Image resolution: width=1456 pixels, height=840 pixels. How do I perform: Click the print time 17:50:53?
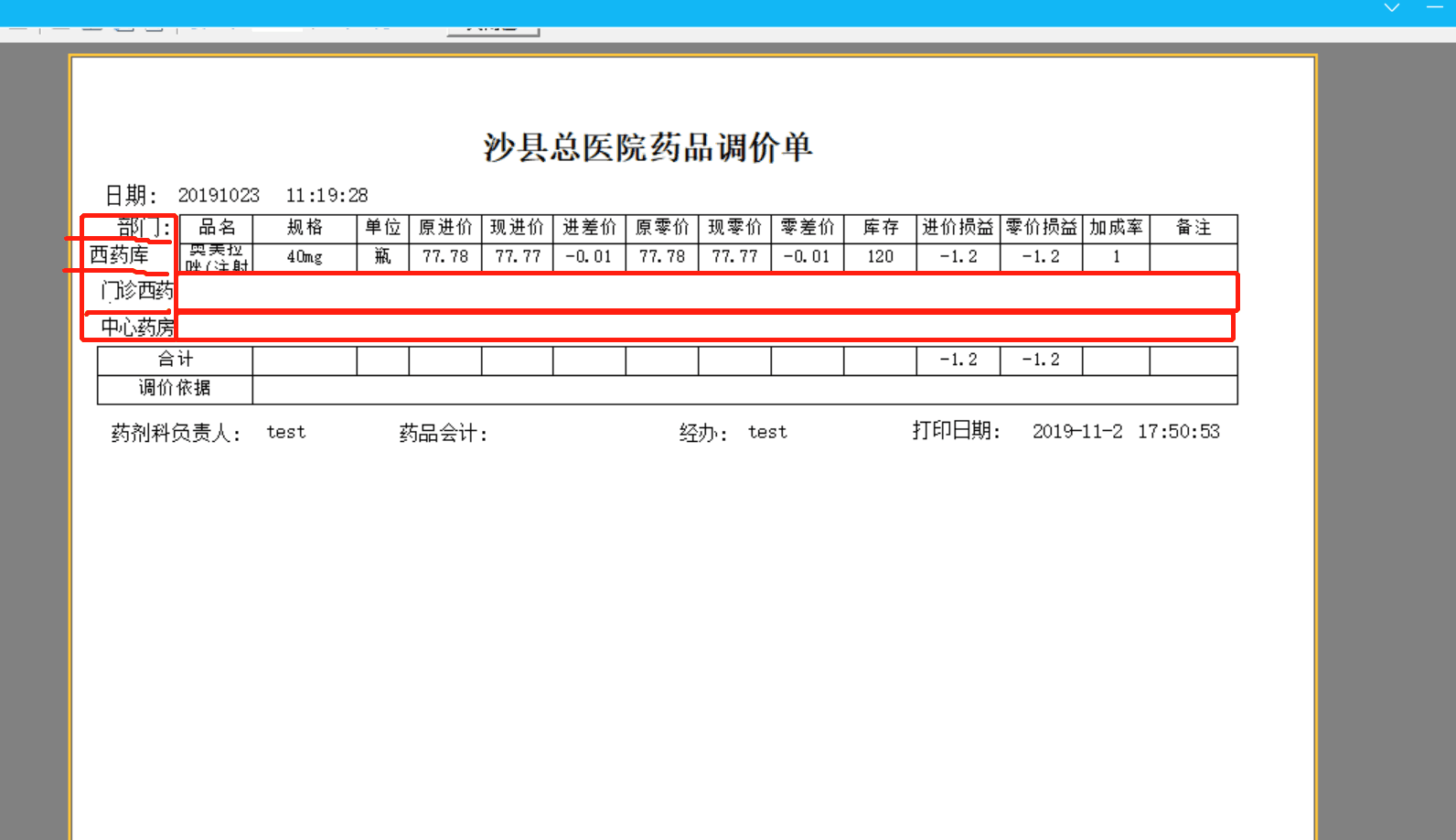click(x=1179, y=432)
